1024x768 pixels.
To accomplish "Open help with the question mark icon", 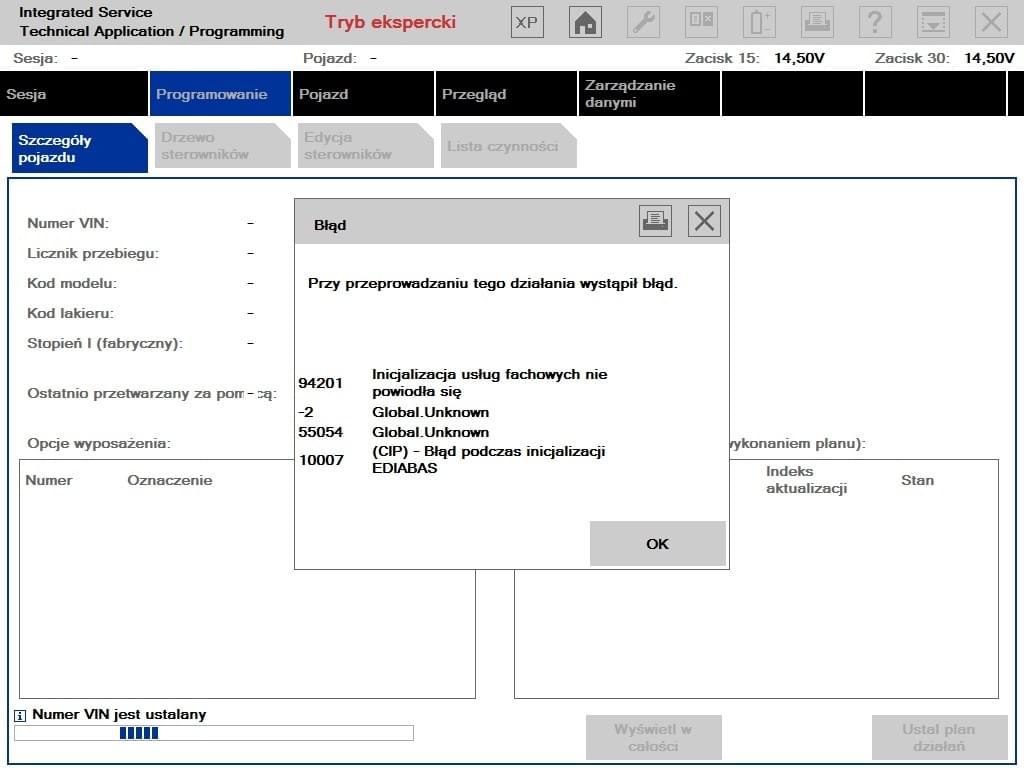I will click(875, 22).
